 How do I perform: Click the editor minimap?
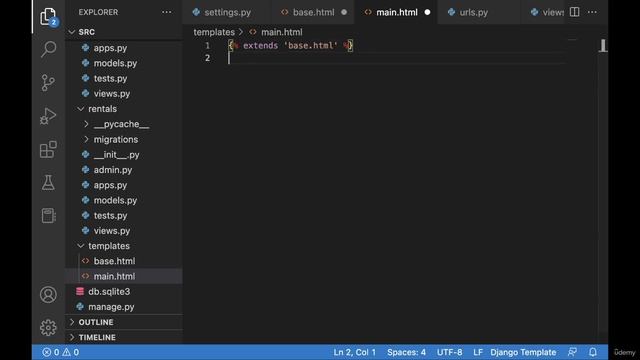(572, 40)
